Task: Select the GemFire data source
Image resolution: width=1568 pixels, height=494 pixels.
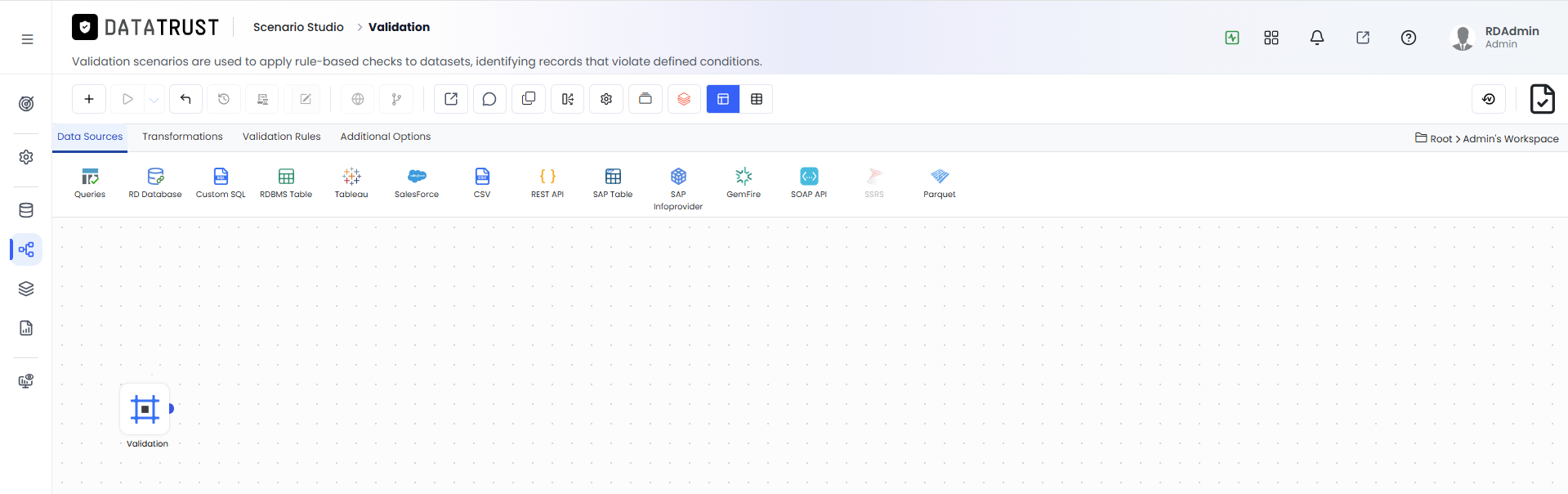Action: pos(744,183)
